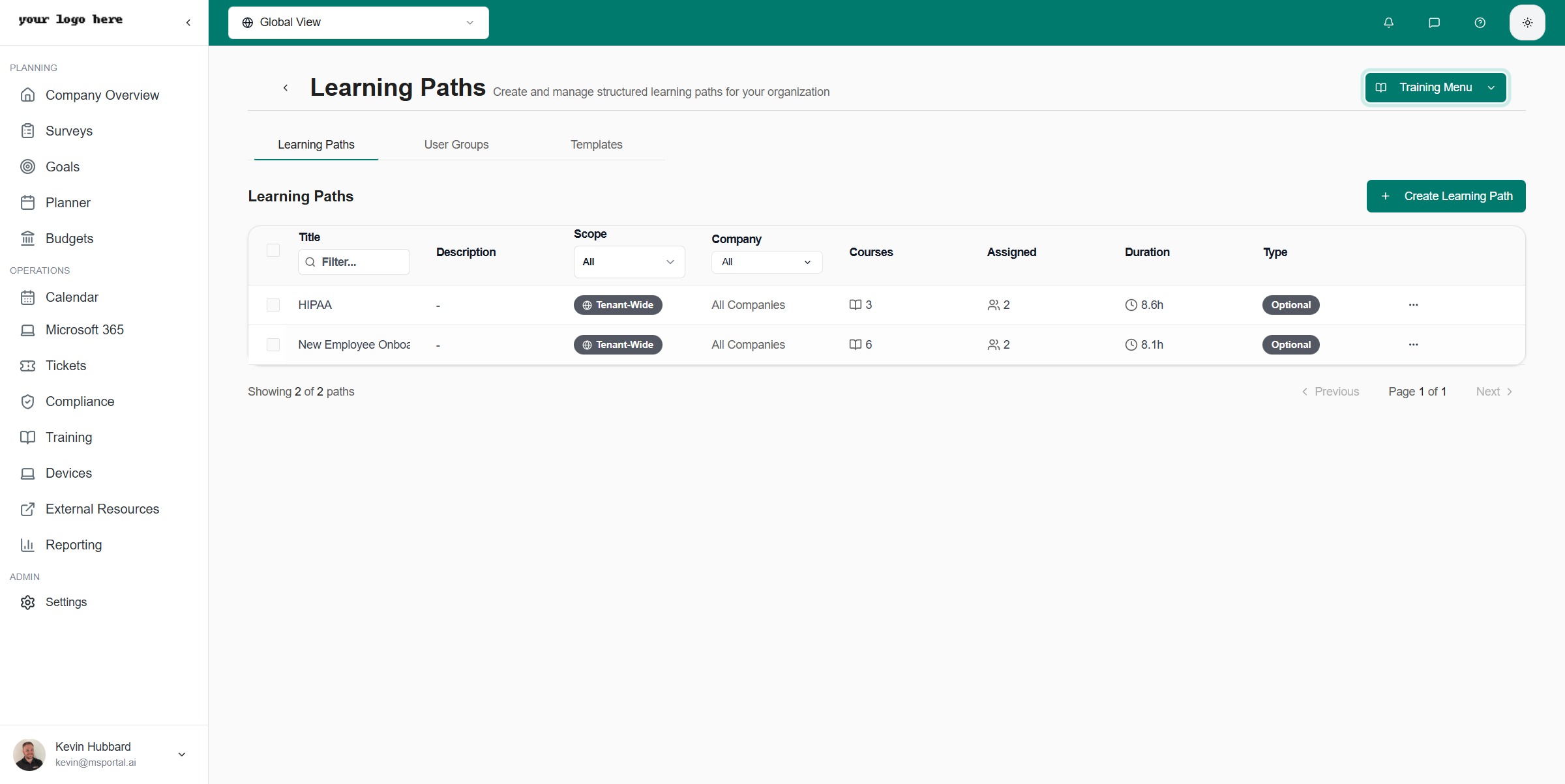Open the Scope filter dropdown
The image size is (1565, 784).
tap(629, 261)
